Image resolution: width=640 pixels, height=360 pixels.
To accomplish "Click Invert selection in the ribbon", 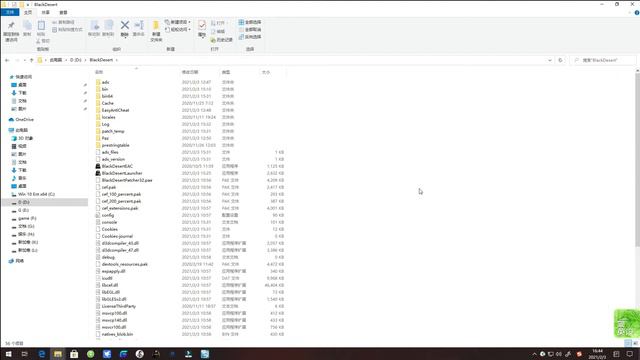I will pos(250,37).
